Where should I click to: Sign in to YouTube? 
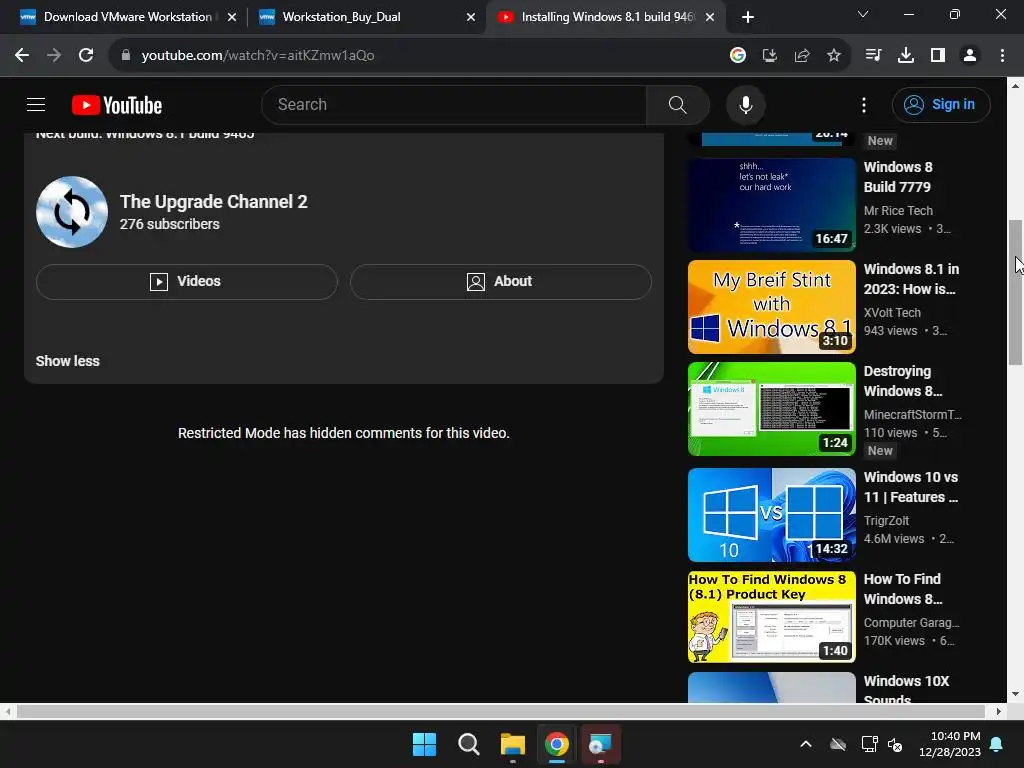pos(940,104)
